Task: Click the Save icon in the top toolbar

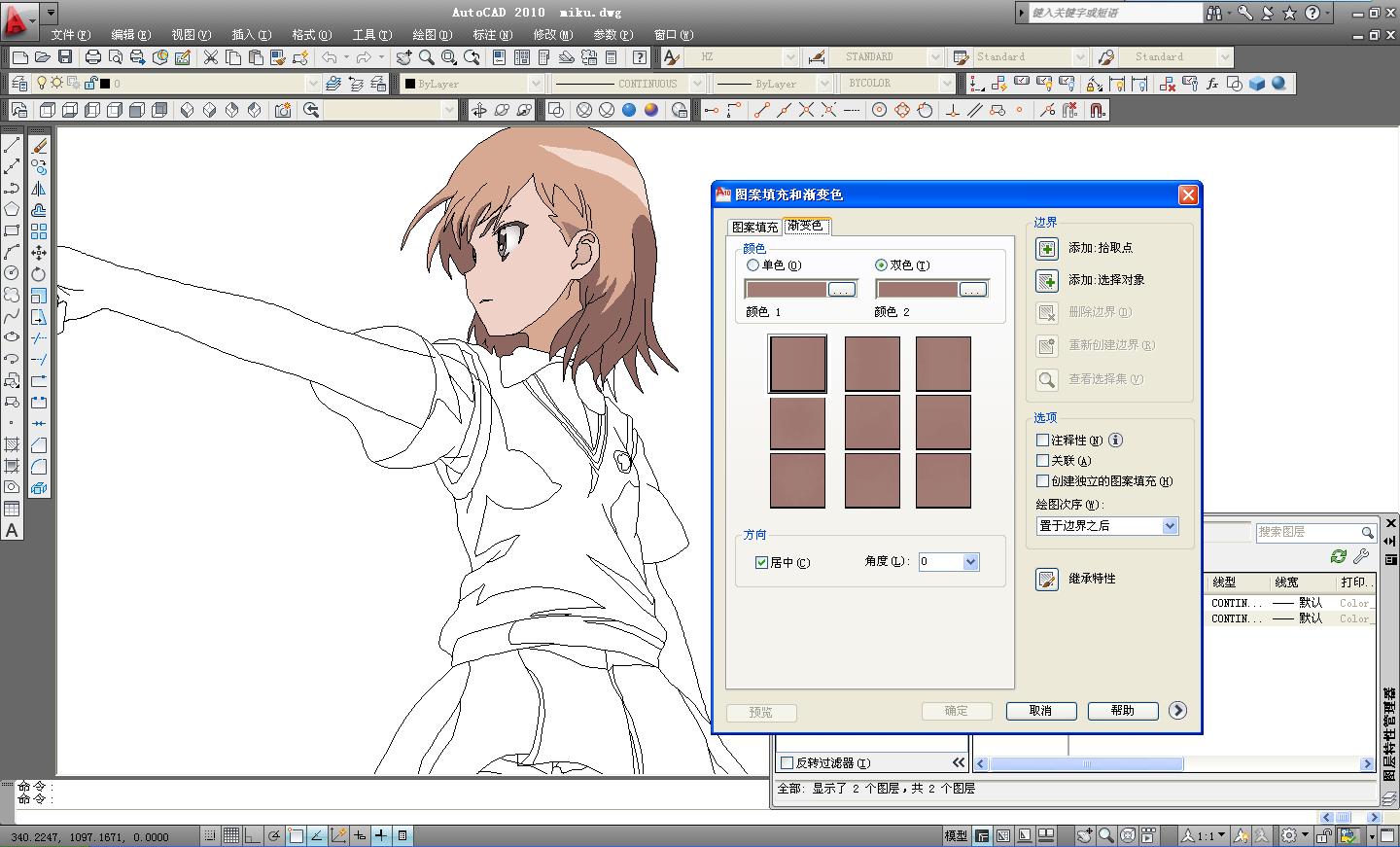Action: click(65, 57)
